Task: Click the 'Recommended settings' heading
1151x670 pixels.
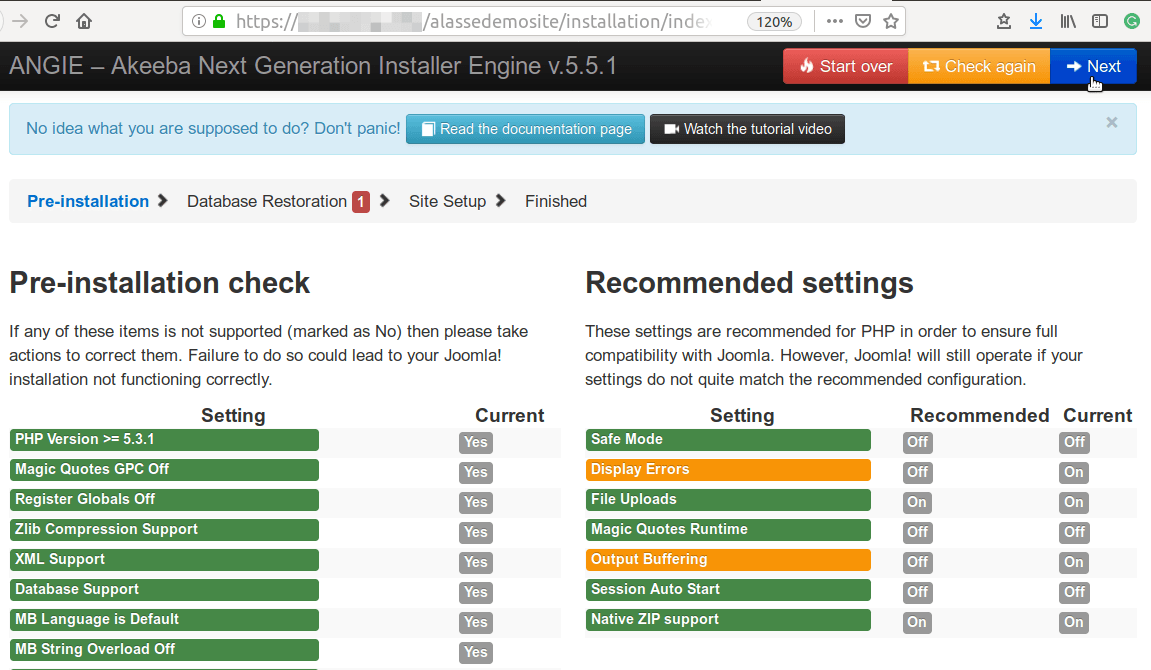Action: (749, 283)
